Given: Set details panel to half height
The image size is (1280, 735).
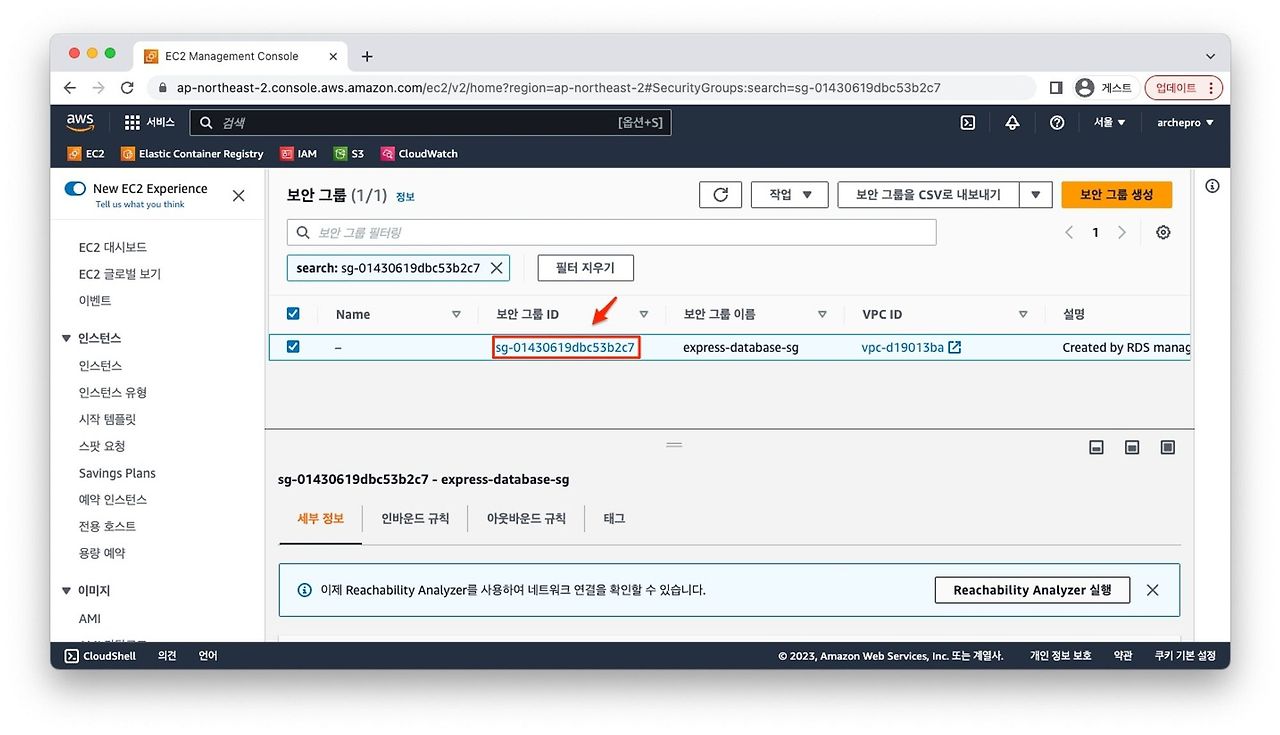Looking at the screenshot, I should (x=1132, y=447).
